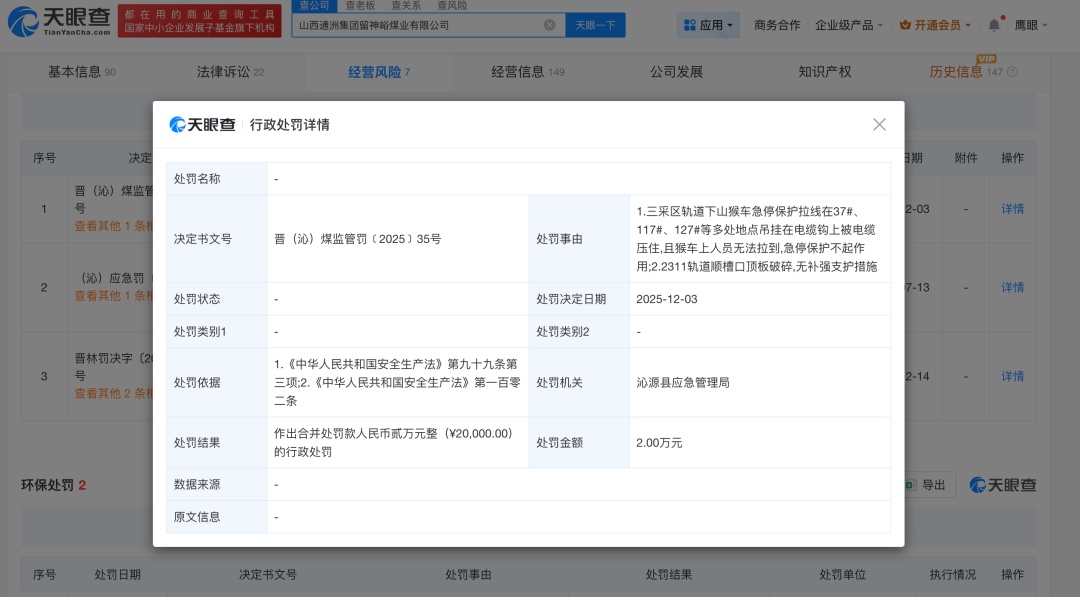Viewport: 1080px width, 597px height.
Task: Open the 法律诉讼 tab
Action: [x=230, y=72]
